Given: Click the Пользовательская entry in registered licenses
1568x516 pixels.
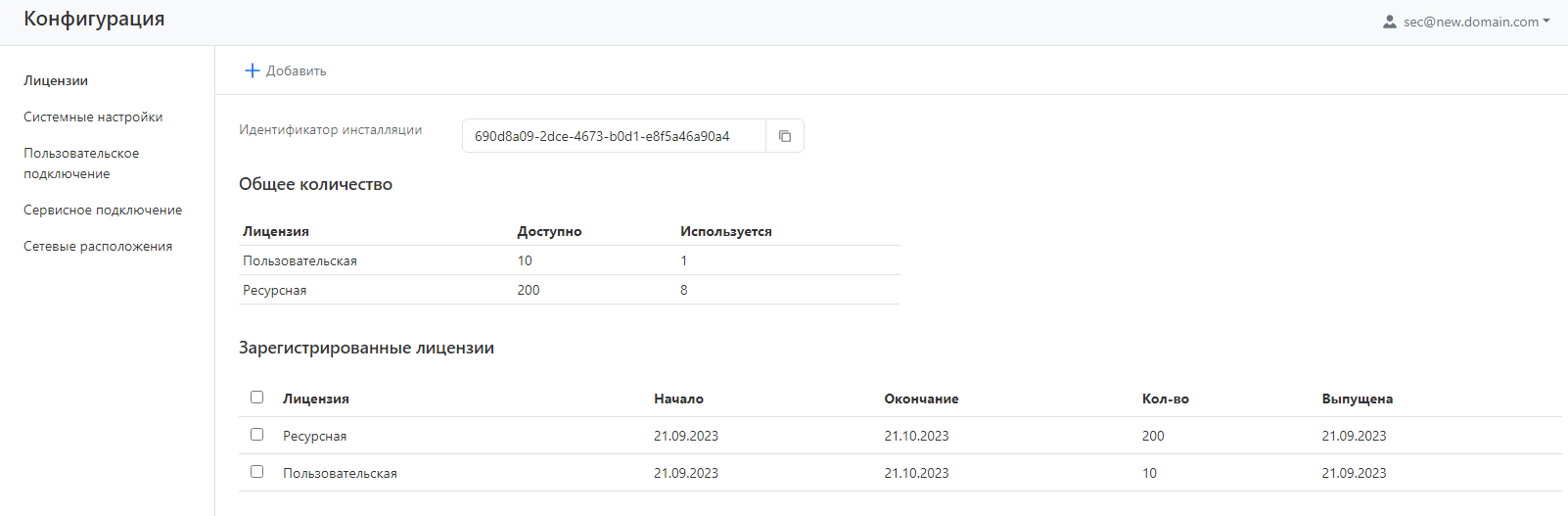Looking at the screenshot, I should point(340,473).
